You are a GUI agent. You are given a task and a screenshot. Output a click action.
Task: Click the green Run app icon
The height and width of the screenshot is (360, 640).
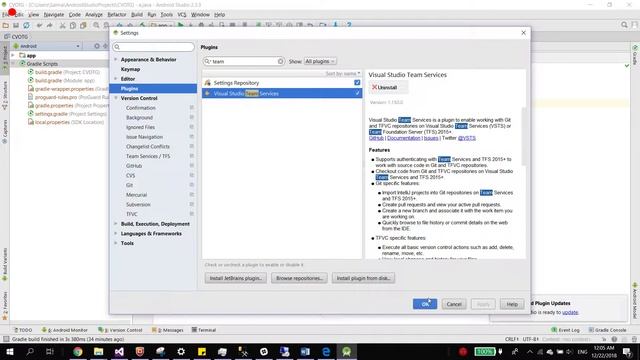coord(180,25)
